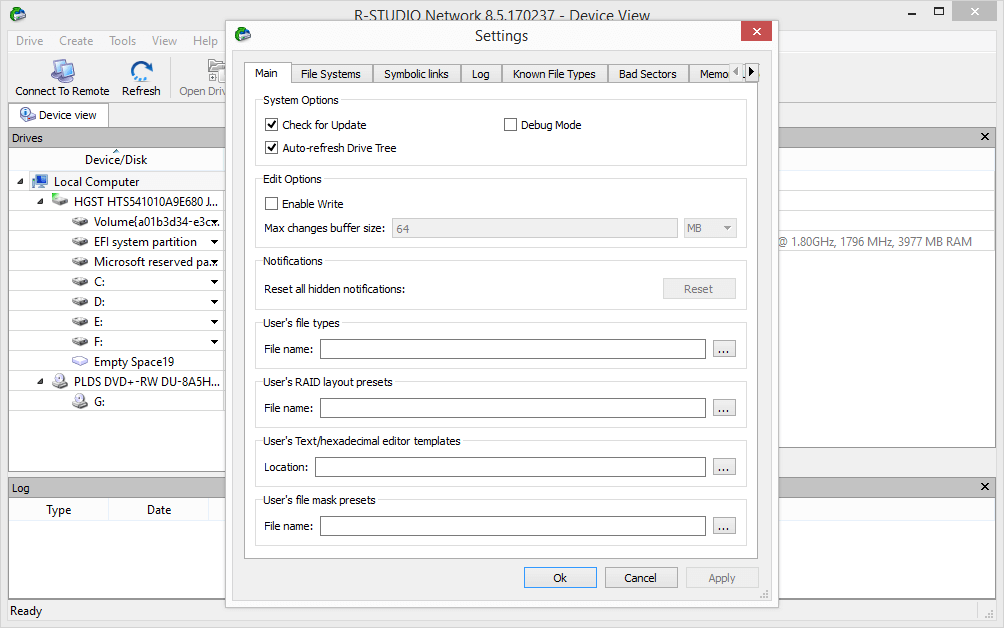Open dropdown arrow for C: drive

click(x=215, y=282)
